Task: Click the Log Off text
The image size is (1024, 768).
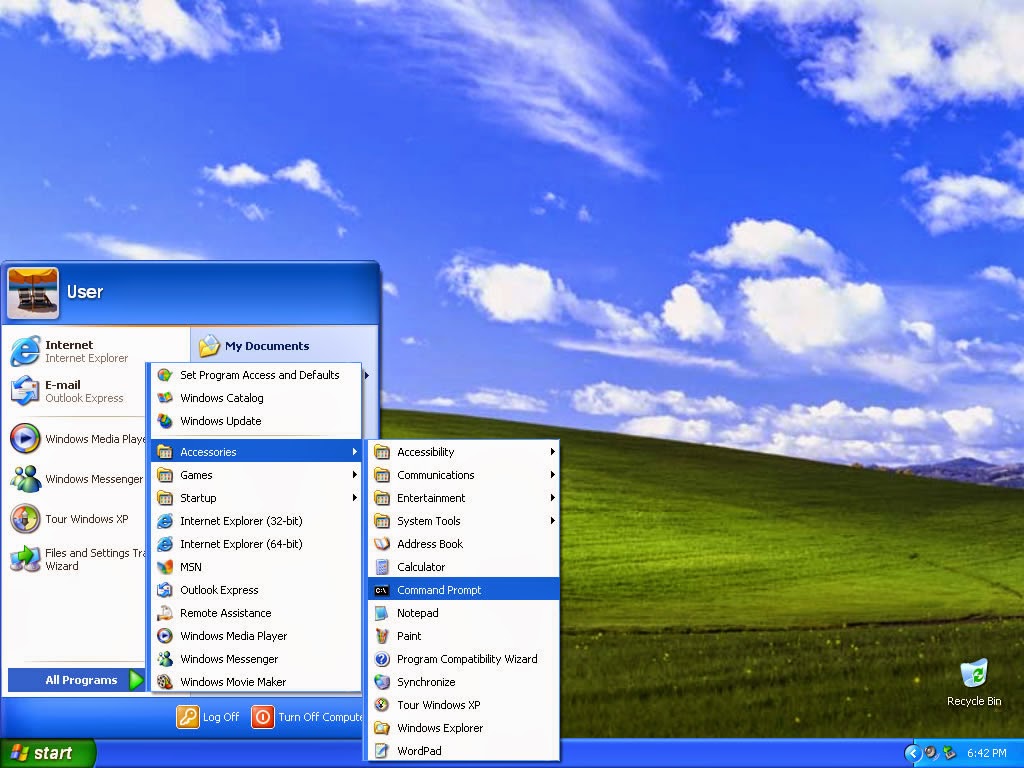Action: point(221,717)
